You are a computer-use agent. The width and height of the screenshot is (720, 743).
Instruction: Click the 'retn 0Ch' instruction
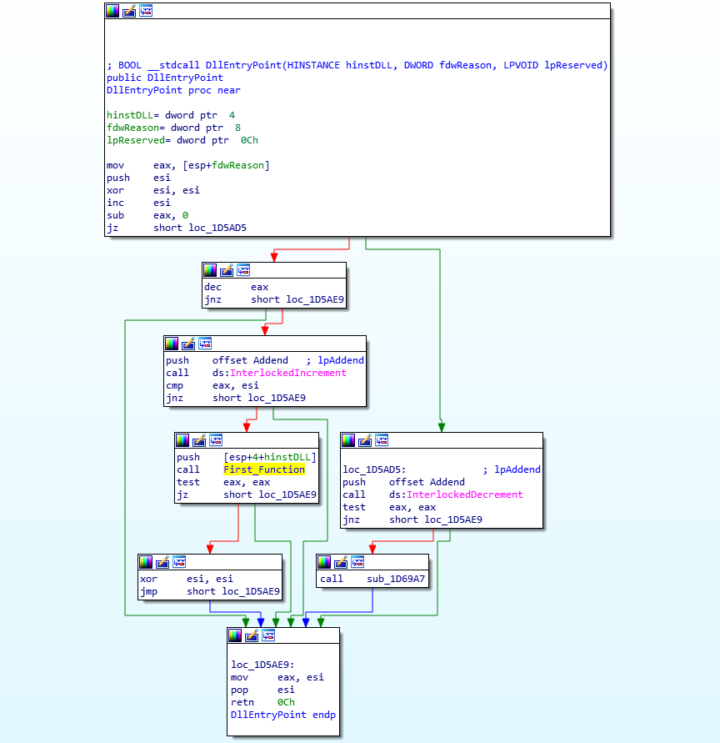[x=263, y=702]
